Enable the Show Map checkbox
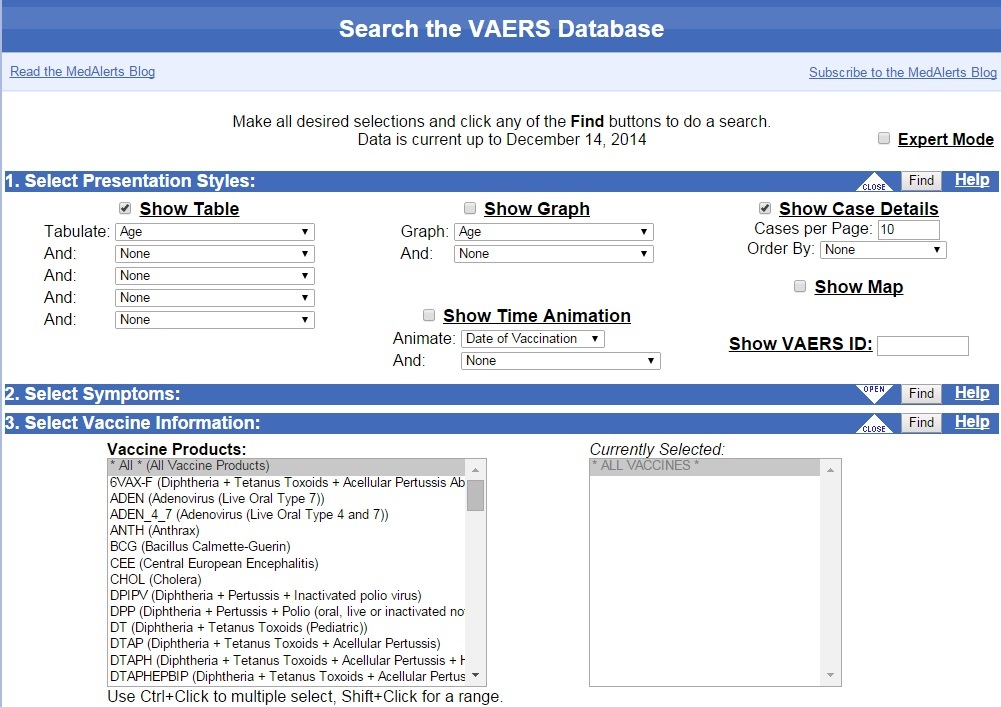The width and height of the screenshot is (1001, 707). pyautogui.click(x=800, y=286)
